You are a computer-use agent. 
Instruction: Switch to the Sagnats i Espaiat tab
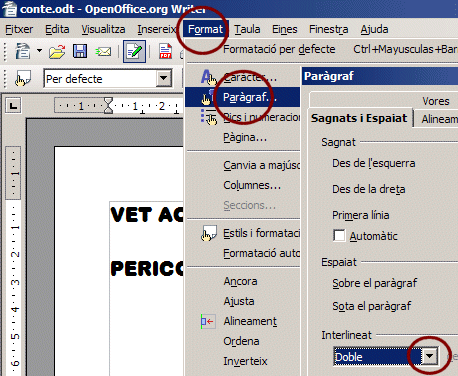[x=359, y=118]
